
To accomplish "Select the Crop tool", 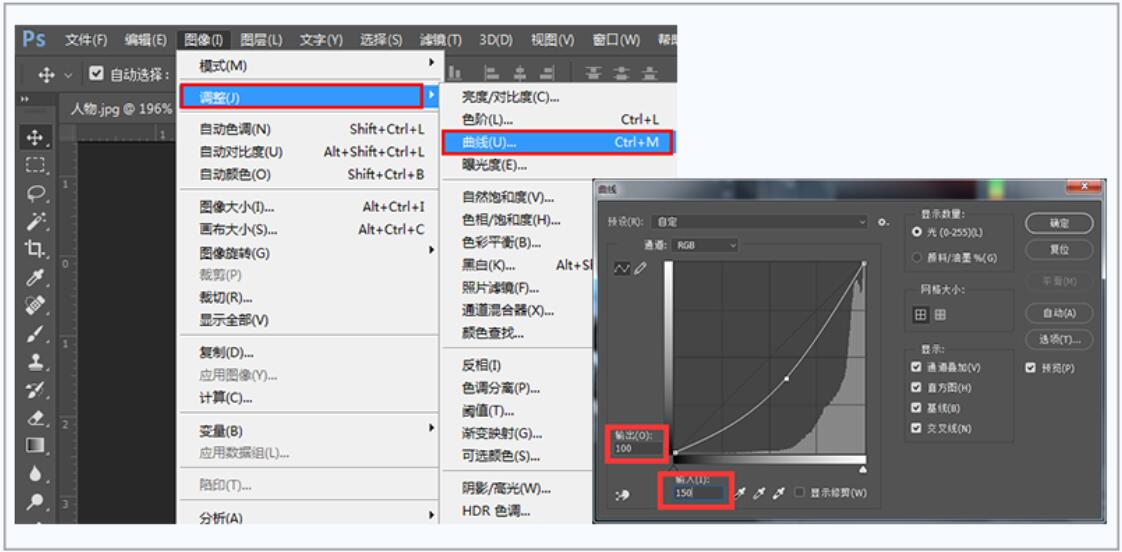I will tap(35, 249).
